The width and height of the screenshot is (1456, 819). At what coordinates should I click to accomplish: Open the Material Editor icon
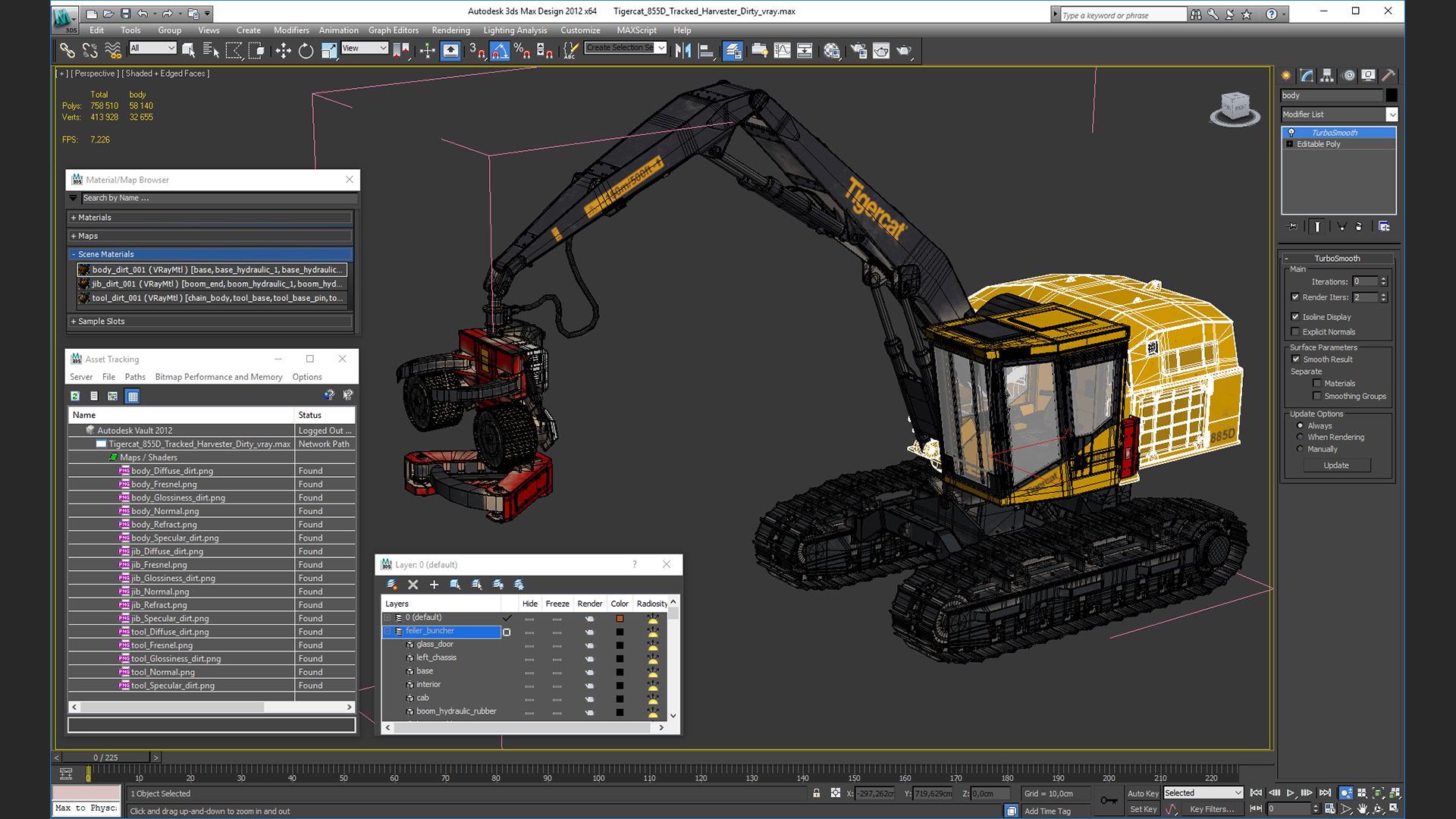pos(832,51)
